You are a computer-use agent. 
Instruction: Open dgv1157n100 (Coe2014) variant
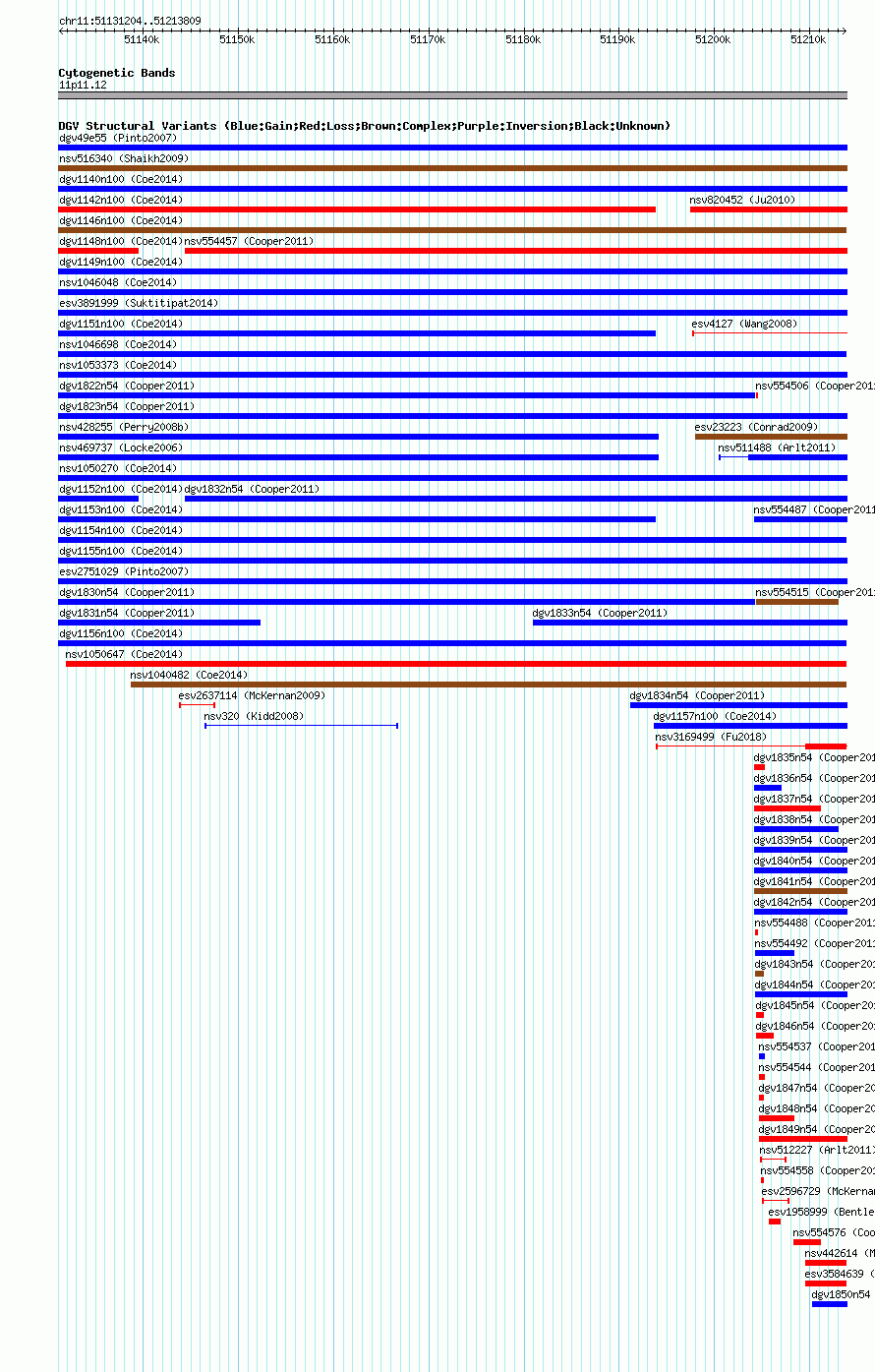[716, 716]
